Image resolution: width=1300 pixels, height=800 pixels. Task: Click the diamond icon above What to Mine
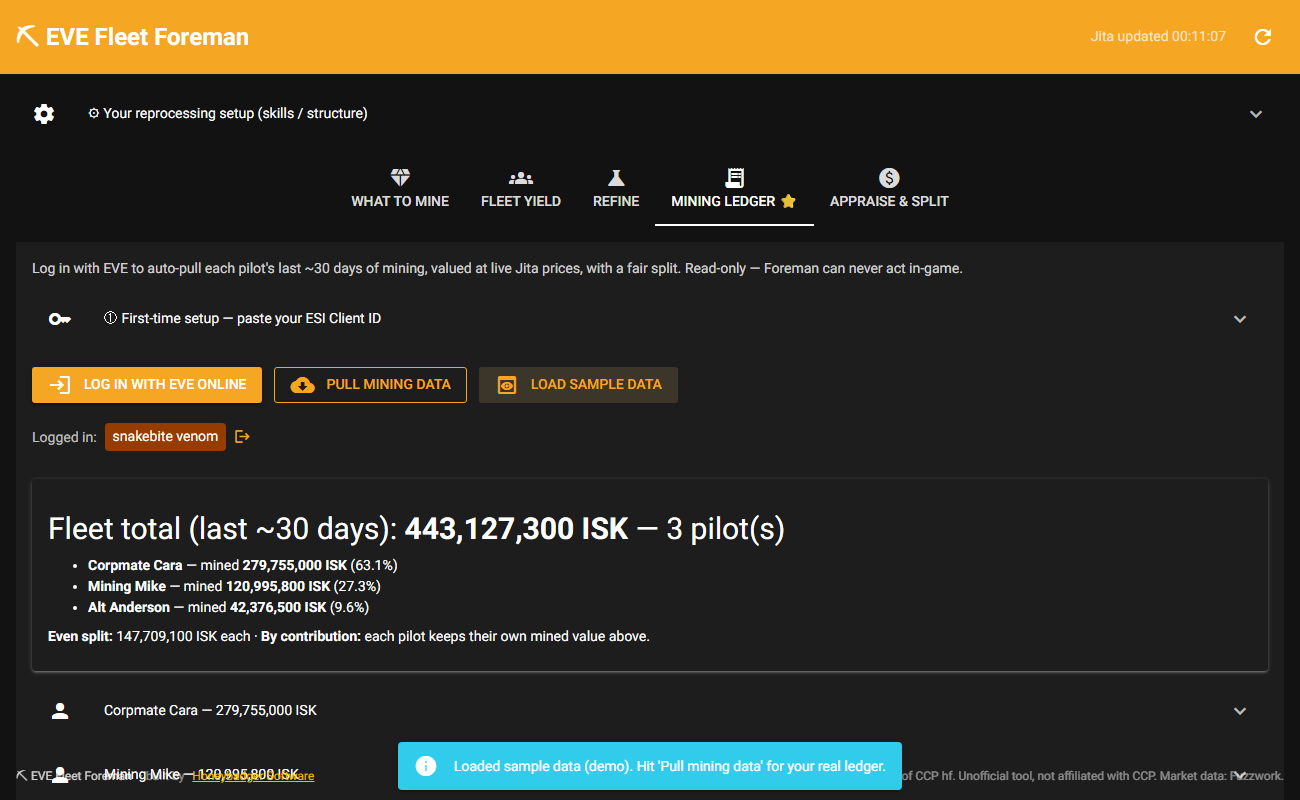(400, 178)
